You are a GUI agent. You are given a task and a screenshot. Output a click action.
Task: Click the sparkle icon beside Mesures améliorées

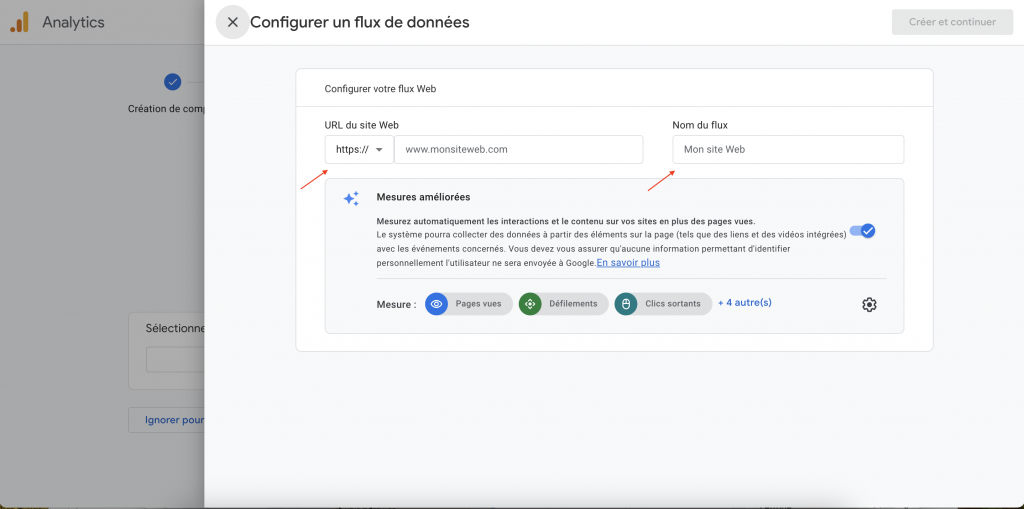tap(351, 199)
